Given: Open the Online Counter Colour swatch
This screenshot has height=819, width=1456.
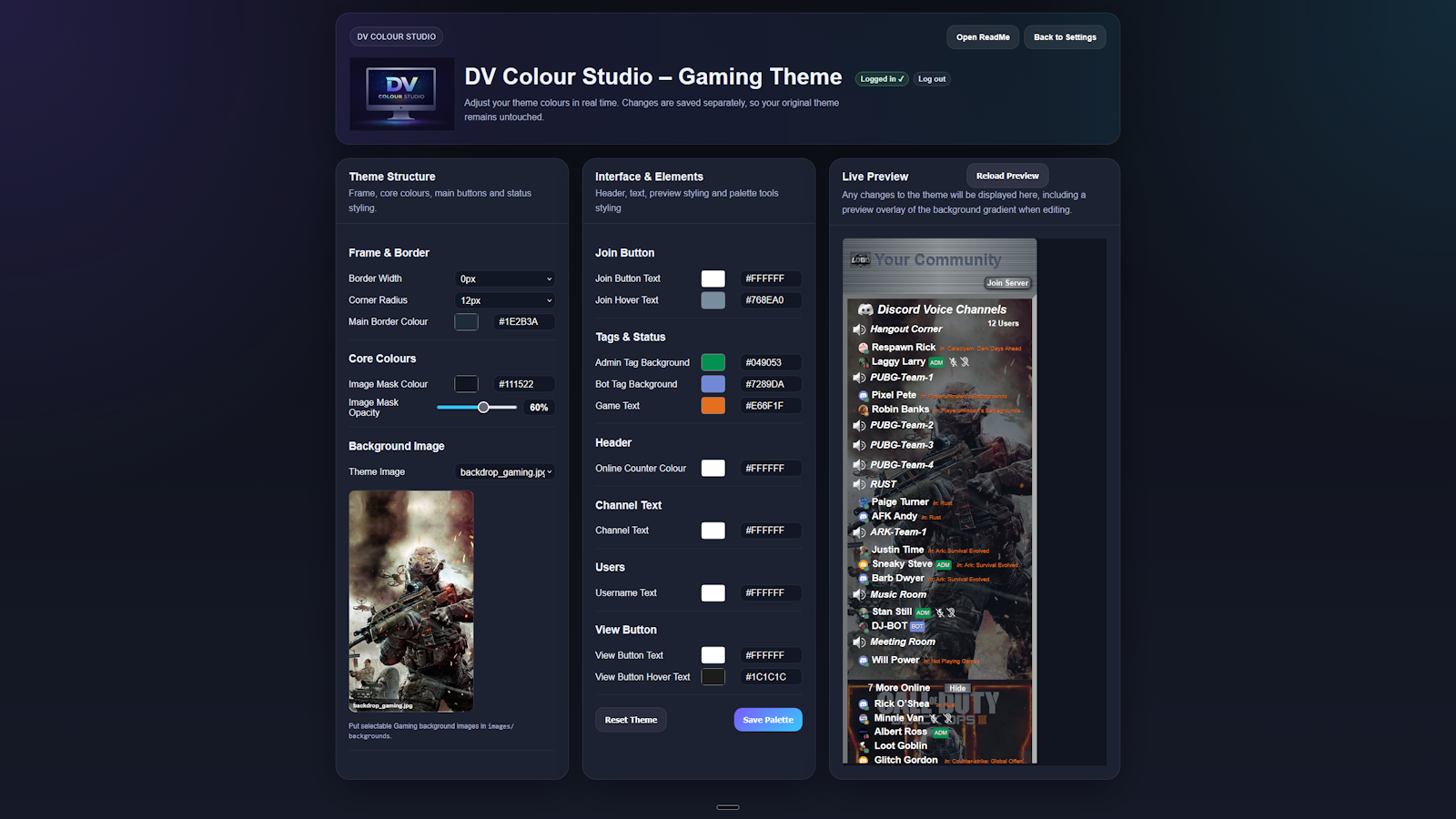Looking at the screenshot, I should tap(713, 469).
